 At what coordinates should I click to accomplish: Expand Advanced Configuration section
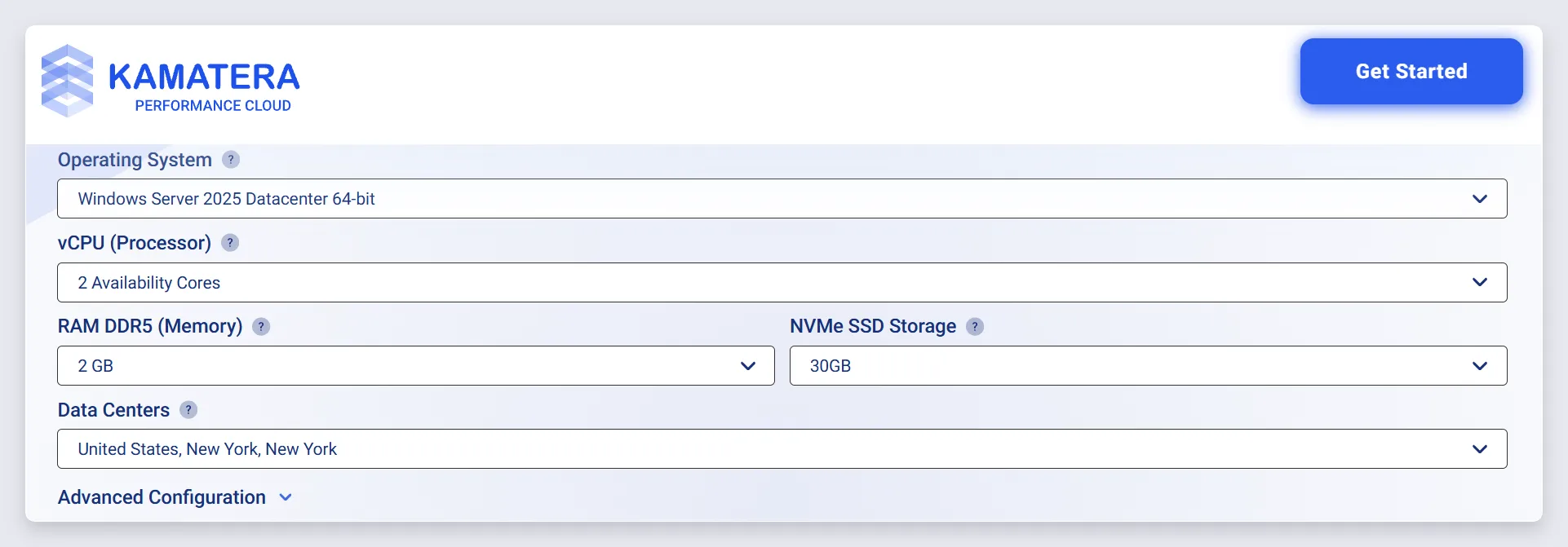[x=175, y=497]
